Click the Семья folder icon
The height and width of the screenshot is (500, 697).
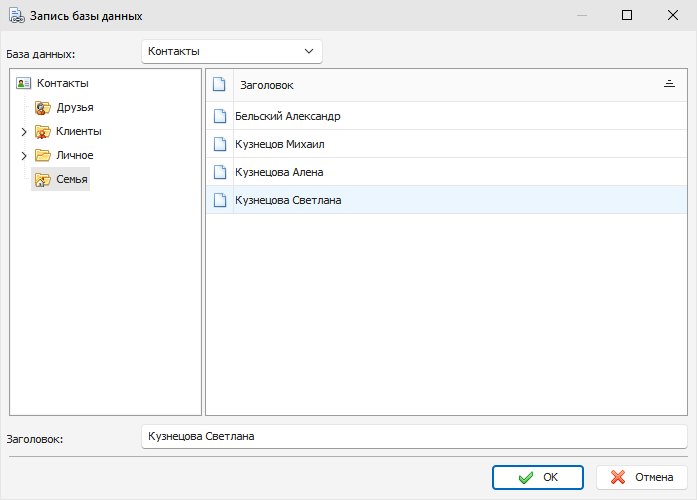(x=43, y=179)
